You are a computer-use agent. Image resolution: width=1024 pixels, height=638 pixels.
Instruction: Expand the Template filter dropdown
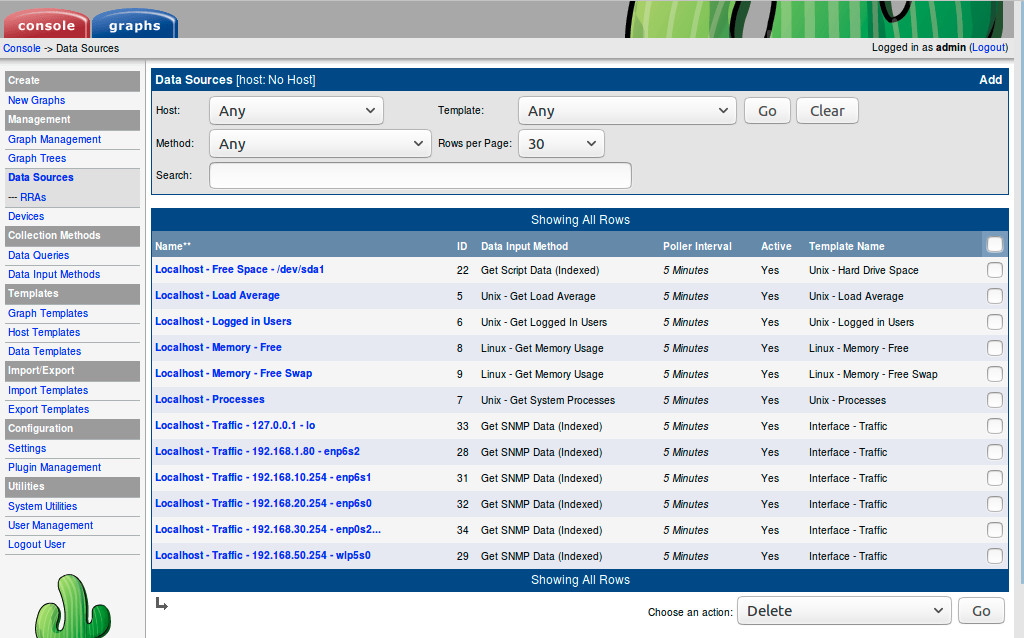pos(627,111)
